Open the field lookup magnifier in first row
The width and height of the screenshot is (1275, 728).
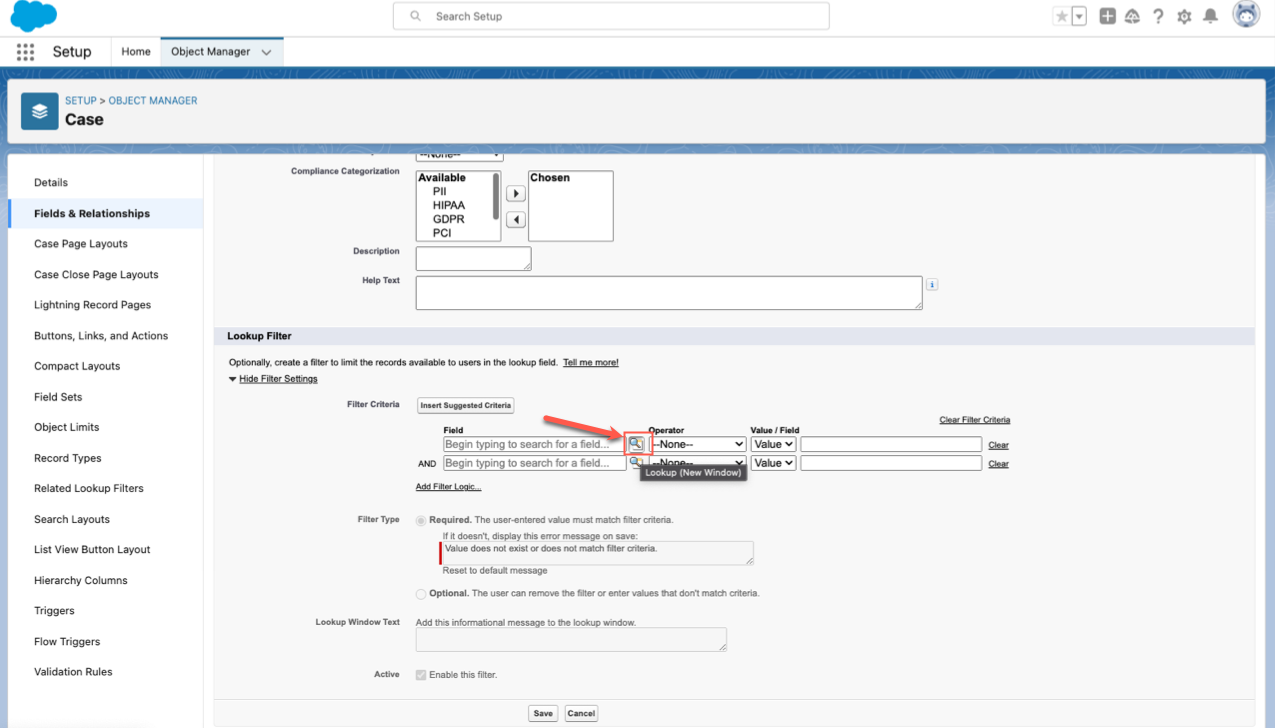coord(636,444)
